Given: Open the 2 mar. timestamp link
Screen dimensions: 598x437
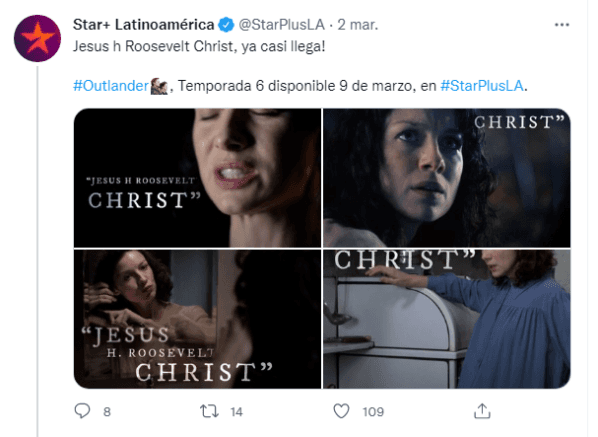Looking at the screenshot, I should pos(358,25).
